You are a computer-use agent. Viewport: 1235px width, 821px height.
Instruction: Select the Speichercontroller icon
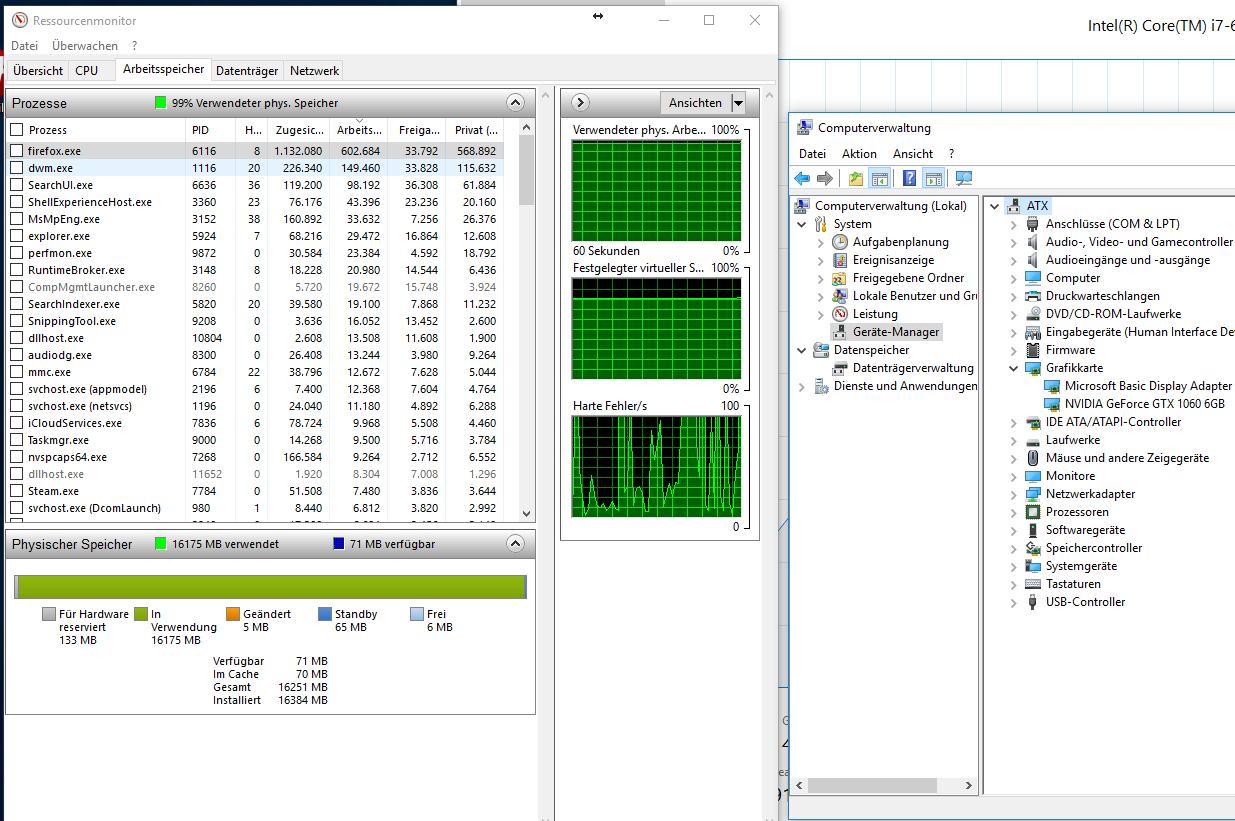(1033, 548)
